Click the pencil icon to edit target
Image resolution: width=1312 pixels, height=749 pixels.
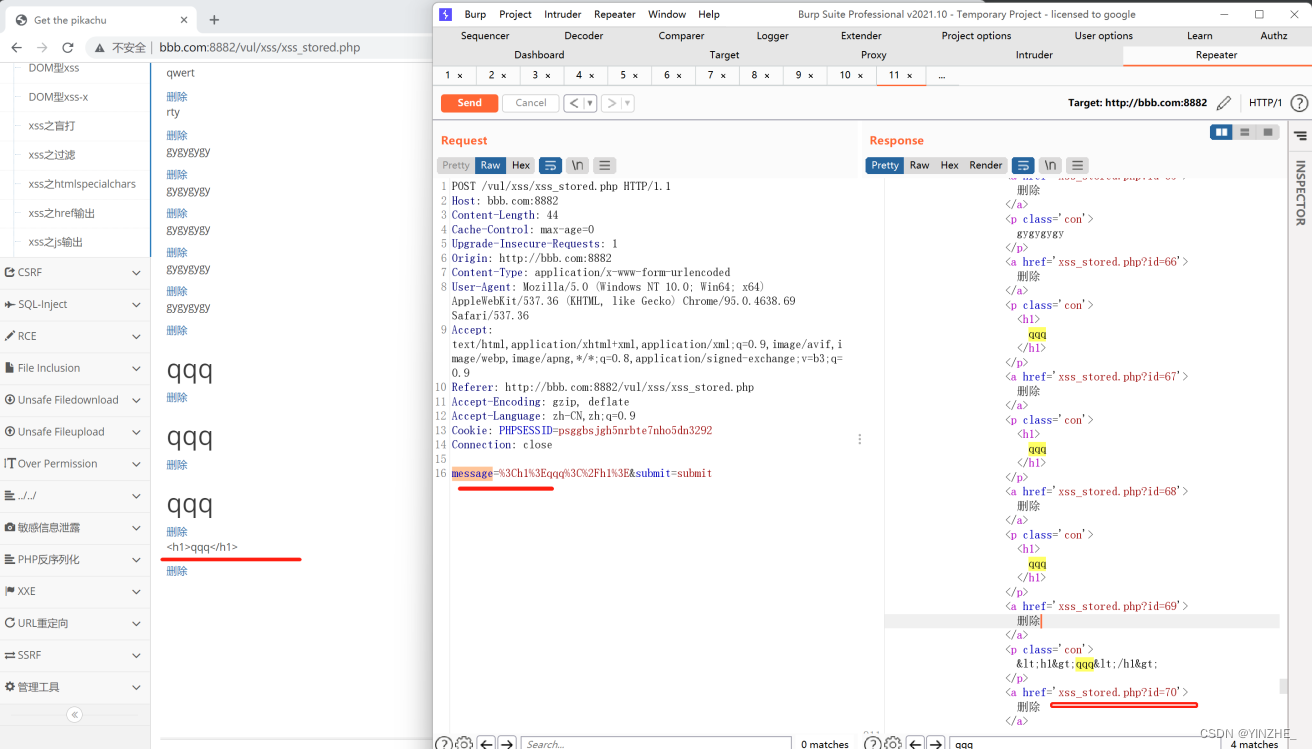[x=1224, y=103]
